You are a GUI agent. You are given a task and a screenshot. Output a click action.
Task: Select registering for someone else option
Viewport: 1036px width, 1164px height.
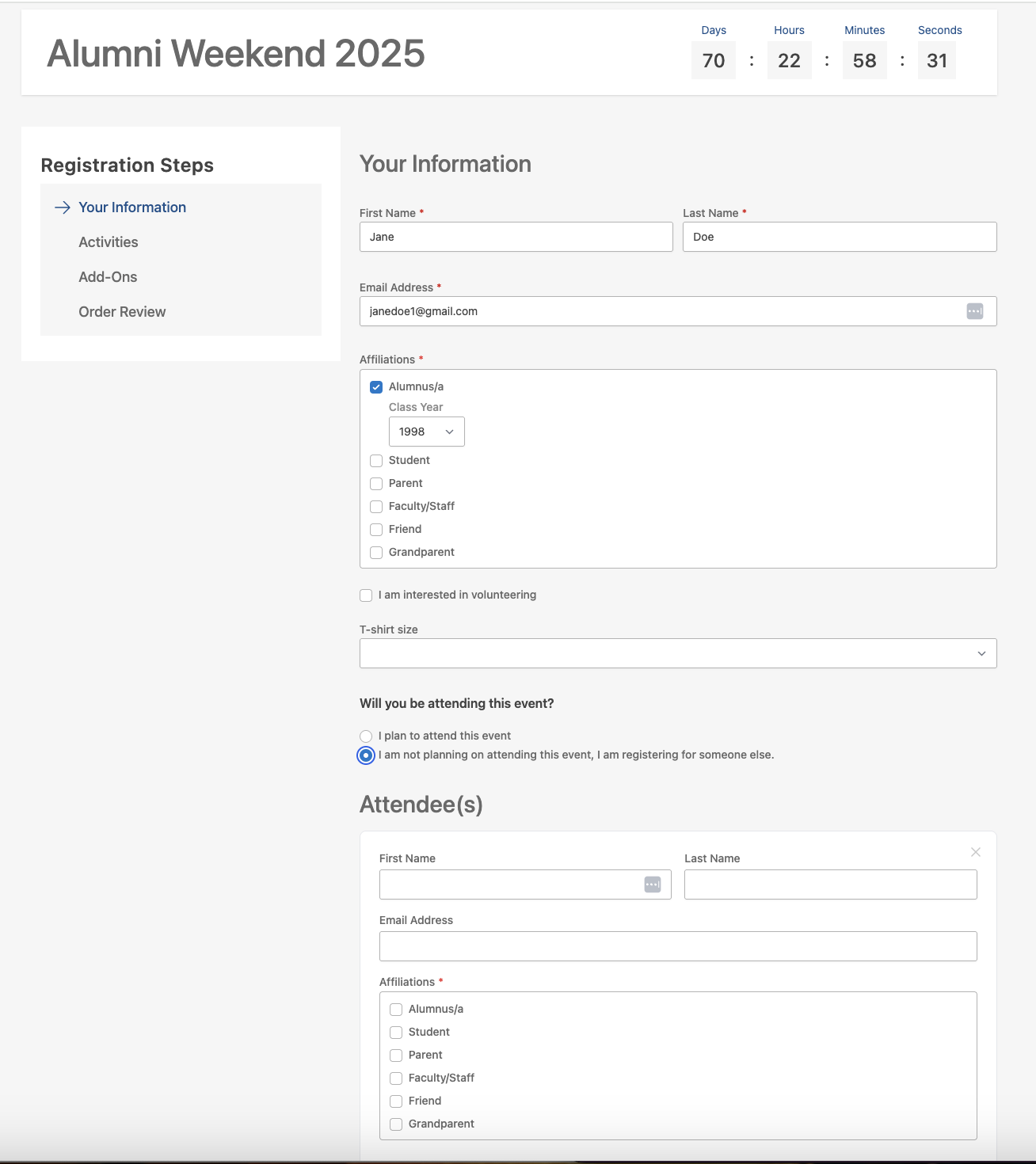point(365,755)
